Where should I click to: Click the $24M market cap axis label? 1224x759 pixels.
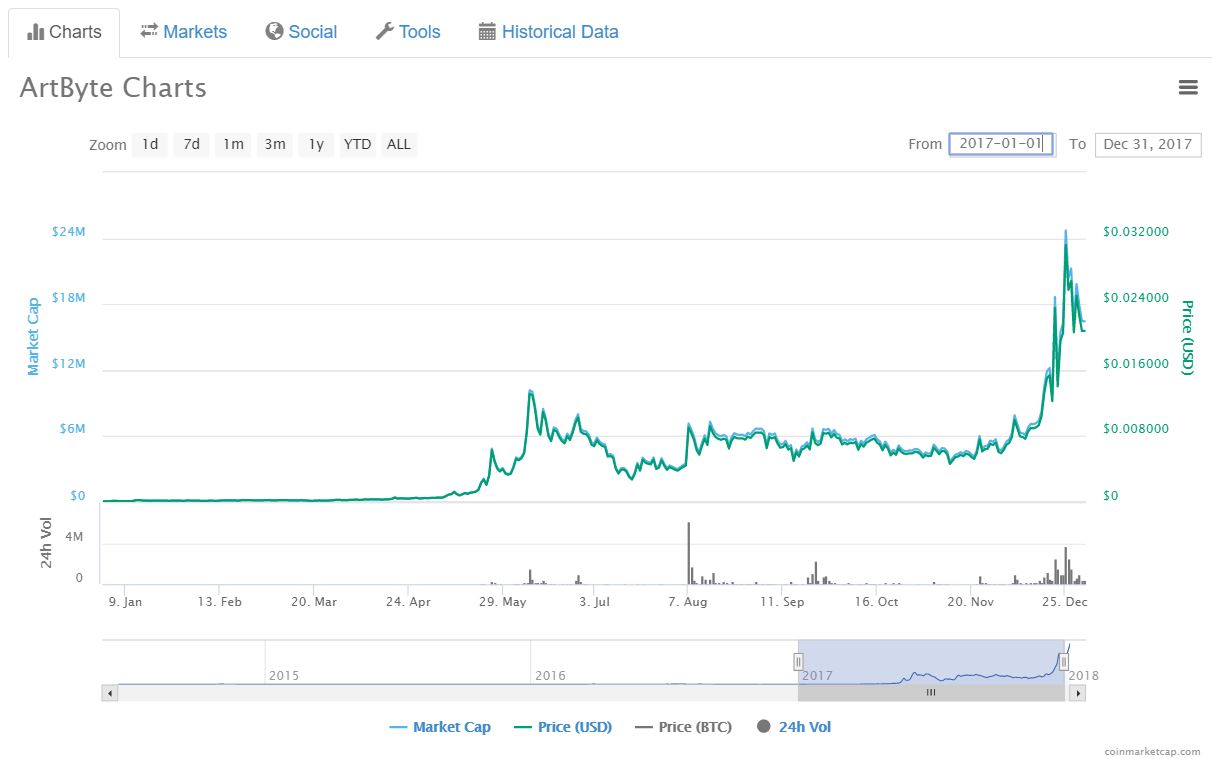coord(69,232)
